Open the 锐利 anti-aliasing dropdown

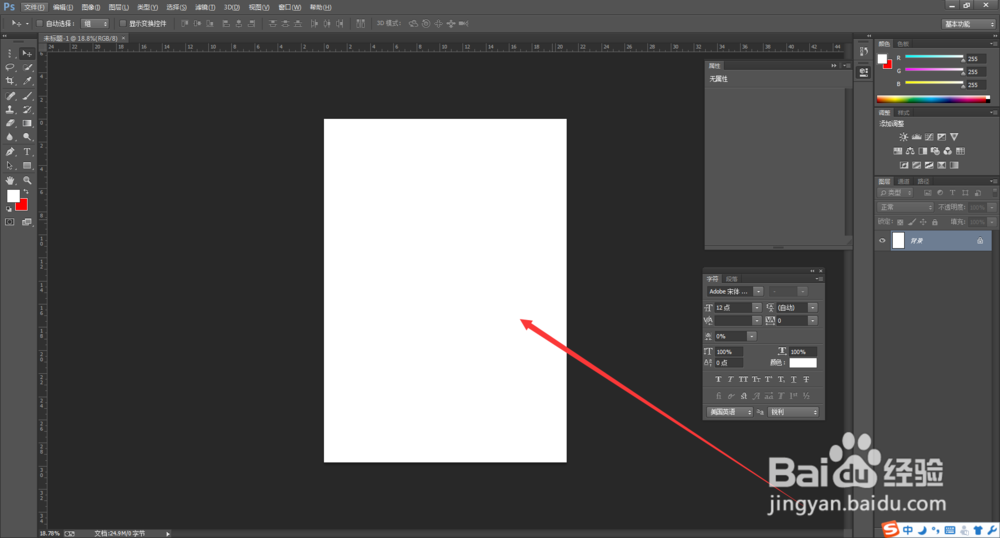793,412
